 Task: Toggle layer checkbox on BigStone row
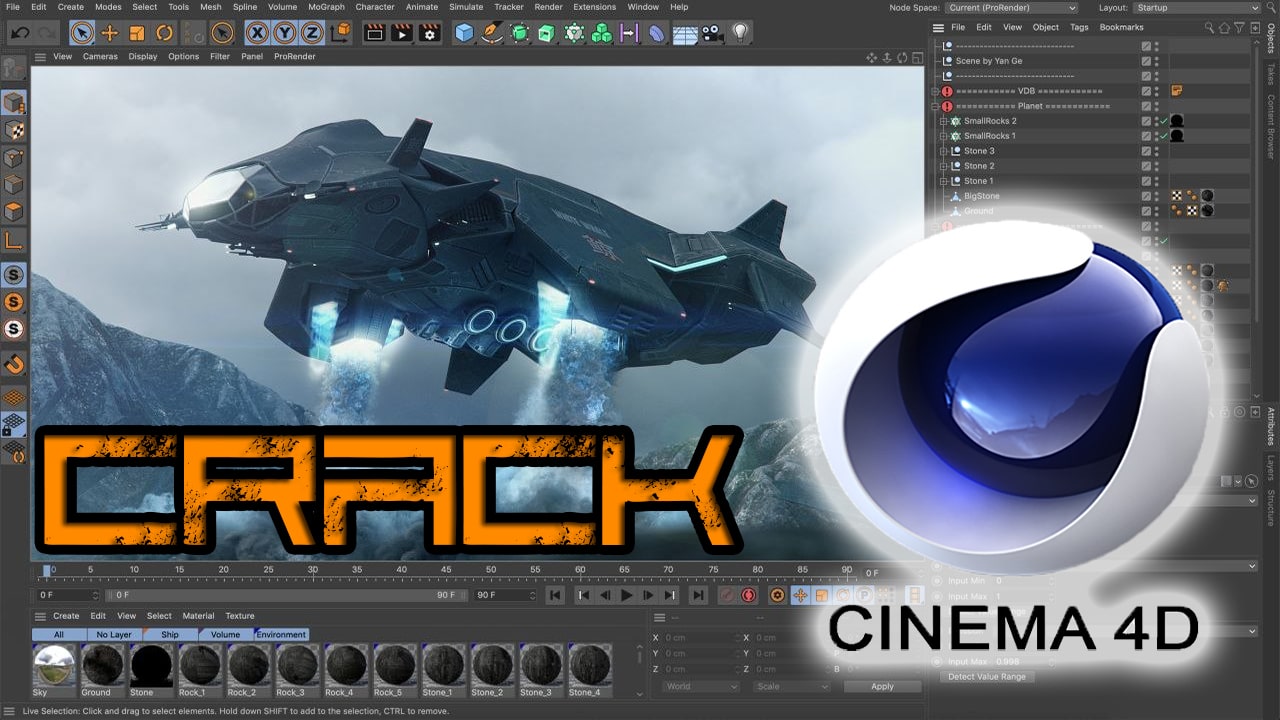click(x=1146, y=196)
